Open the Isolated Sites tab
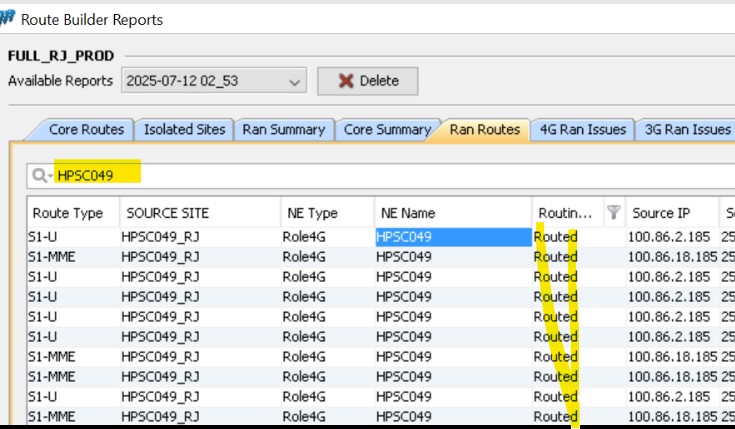Viewport: 735px width, 429px height. coord(185,129)
